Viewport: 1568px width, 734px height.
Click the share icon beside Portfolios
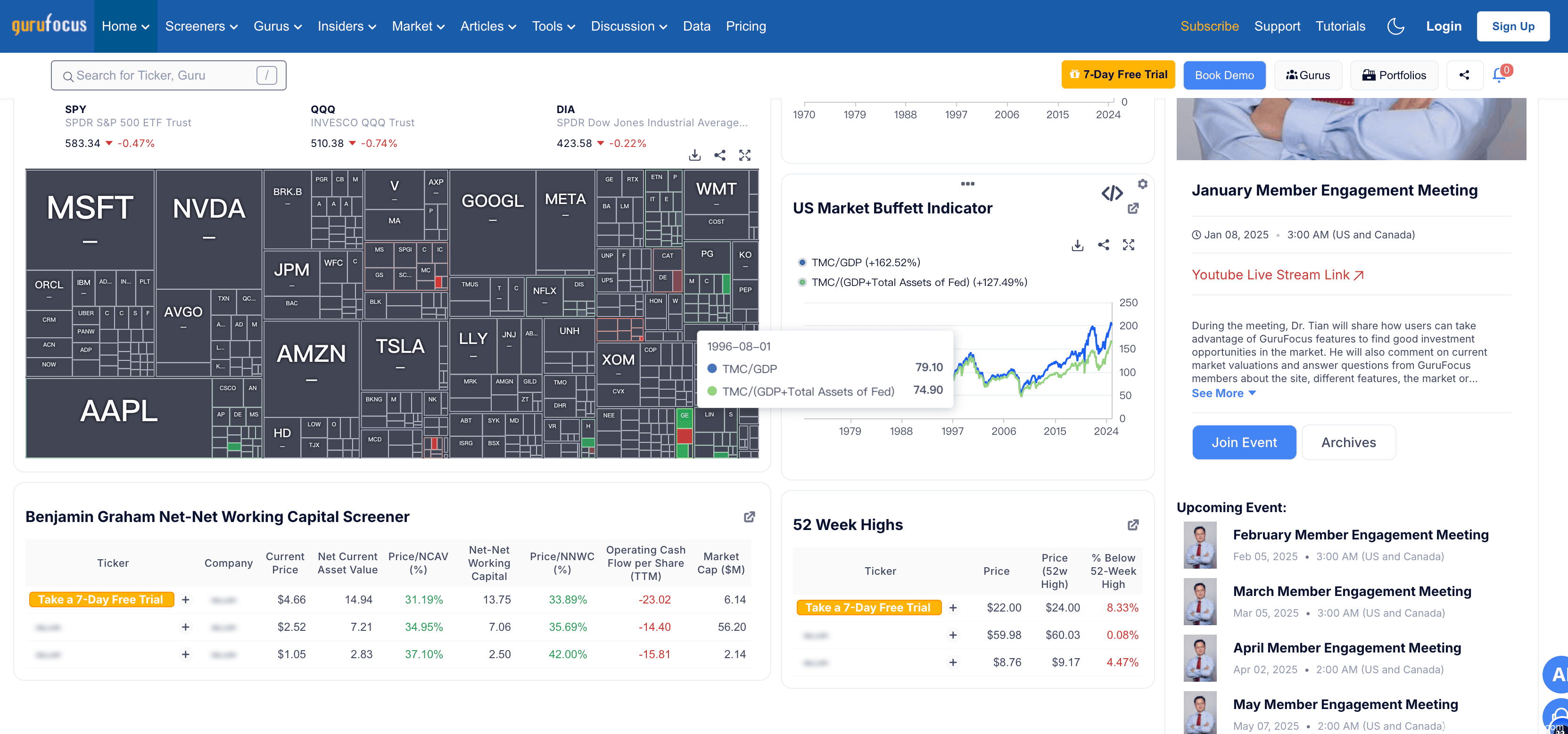[1464, 75]
